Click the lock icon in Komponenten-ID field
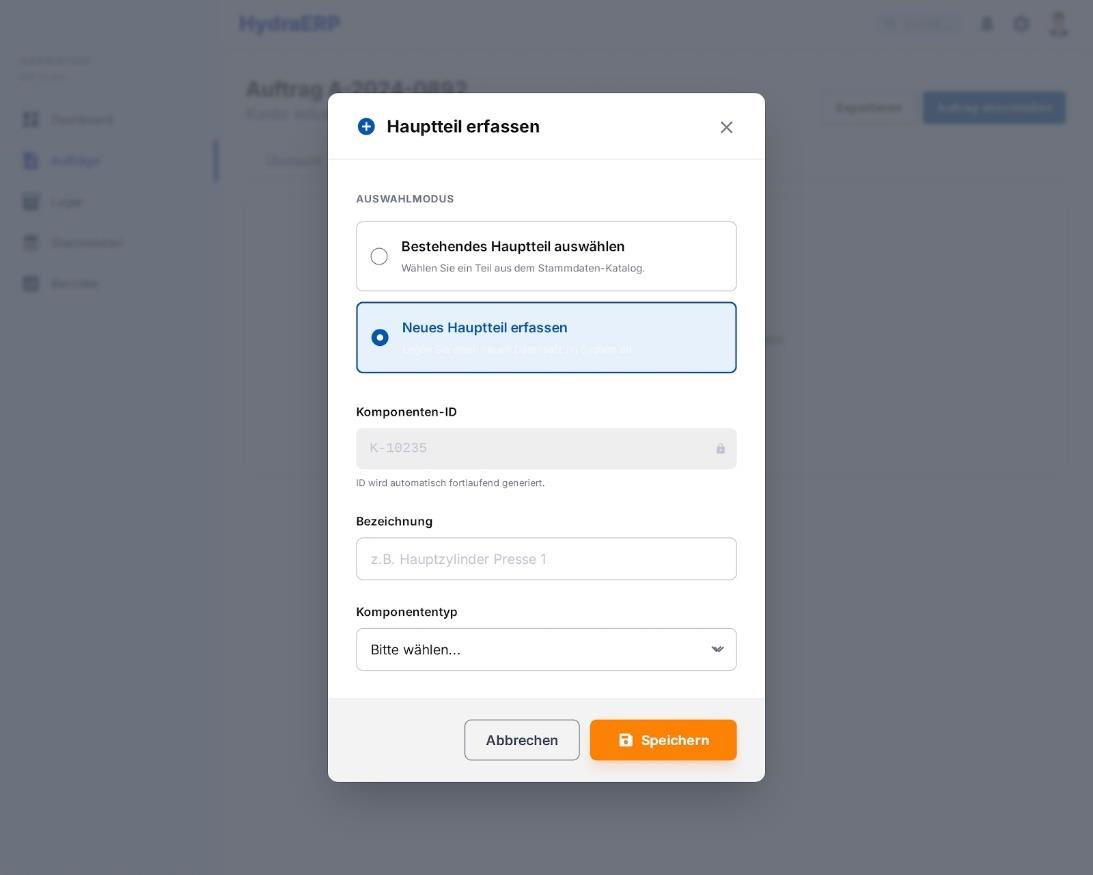 (720, 448)
